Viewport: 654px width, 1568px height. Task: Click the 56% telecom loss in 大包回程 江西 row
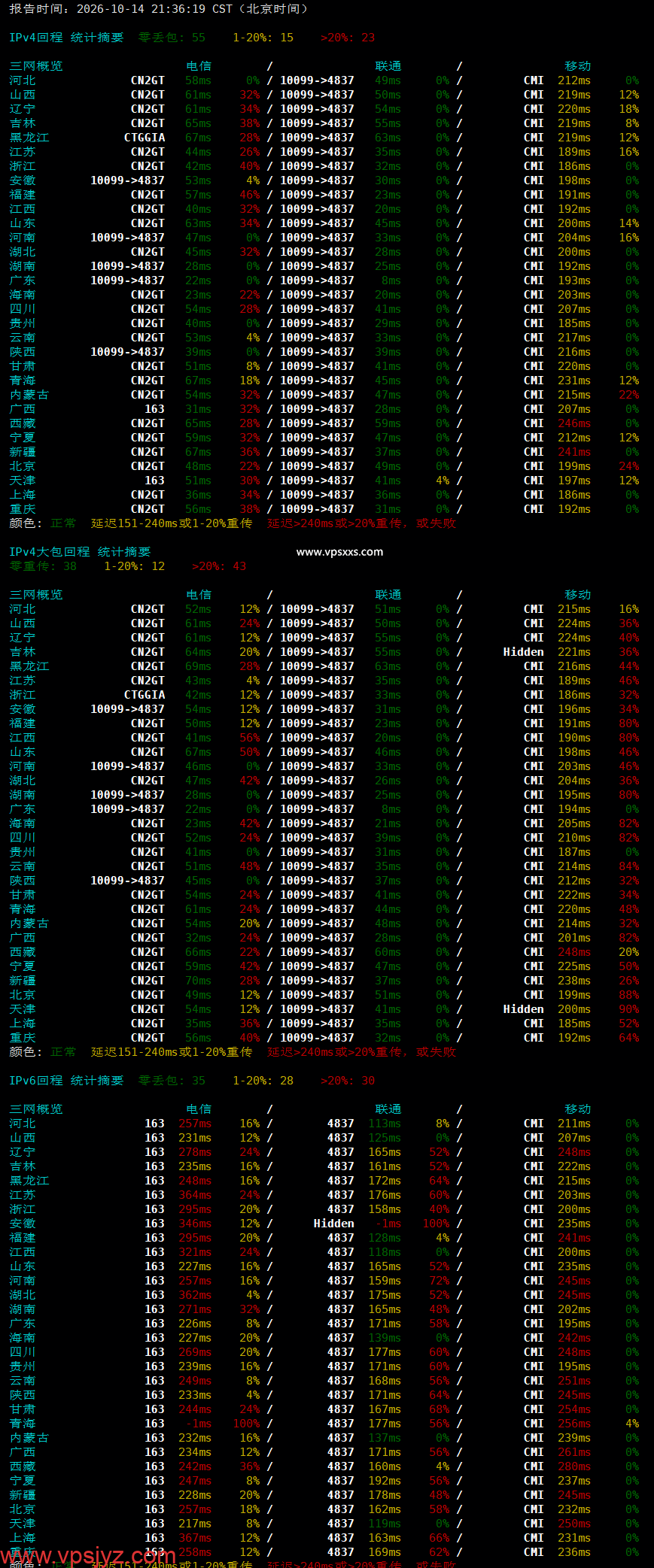click(x=250, y=738)
